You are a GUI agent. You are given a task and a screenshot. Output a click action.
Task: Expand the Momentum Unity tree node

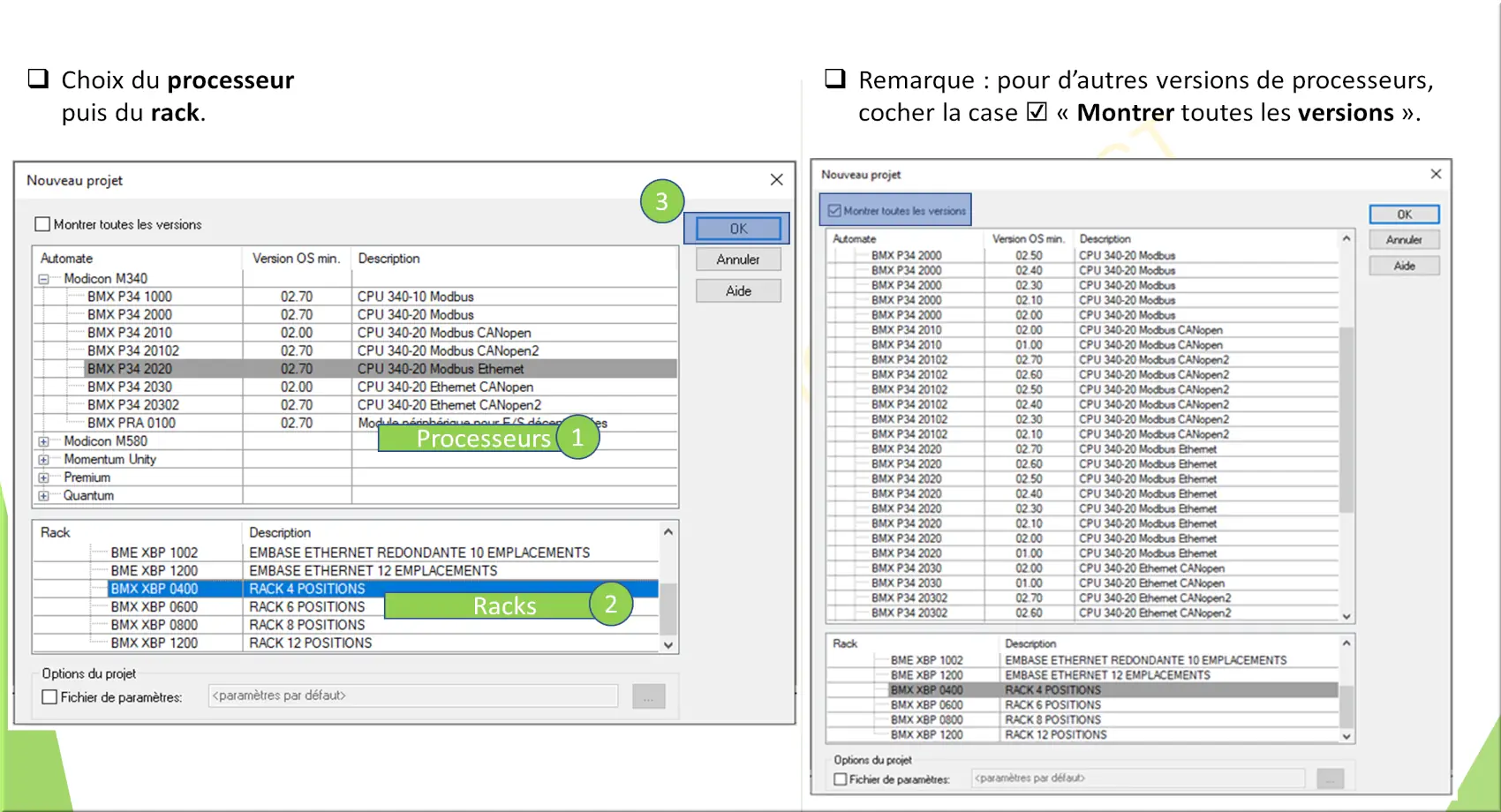click(43, 460)
